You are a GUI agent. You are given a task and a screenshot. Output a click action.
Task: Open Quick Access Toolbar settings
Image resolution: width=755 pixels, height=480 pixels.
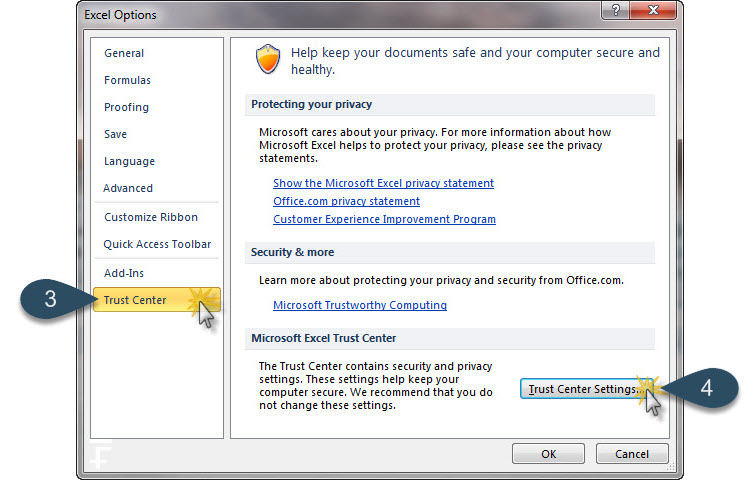[x=157, y=244]
